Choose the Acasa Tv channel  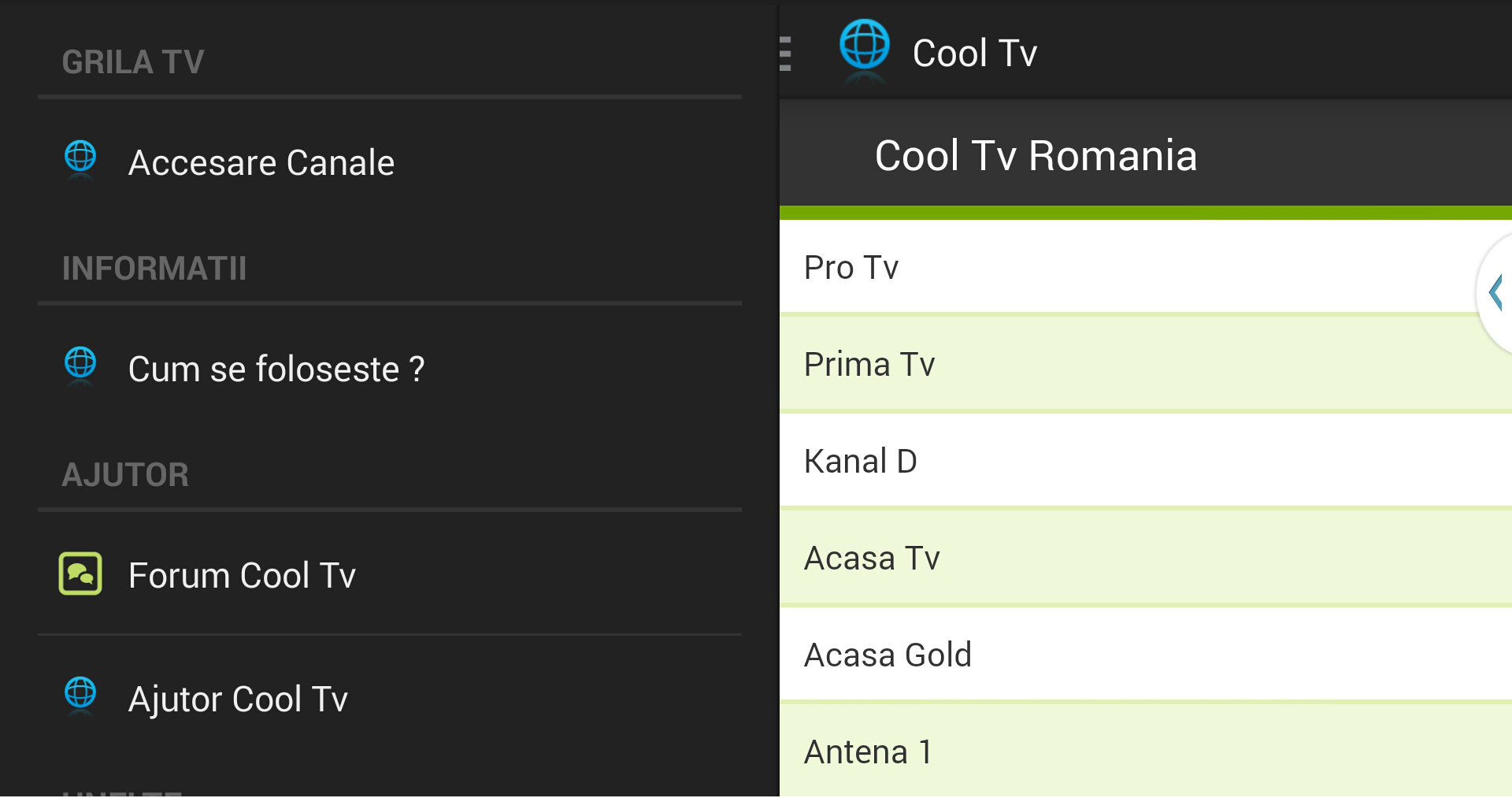pos(1146,558)
